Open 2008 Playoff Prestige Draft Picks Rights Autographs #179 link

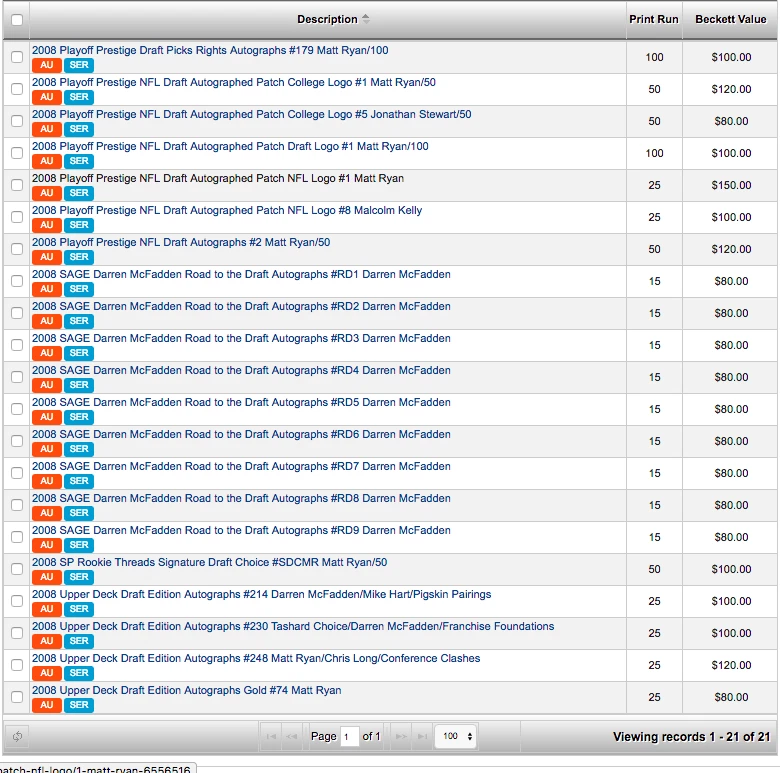coord(210,50)
